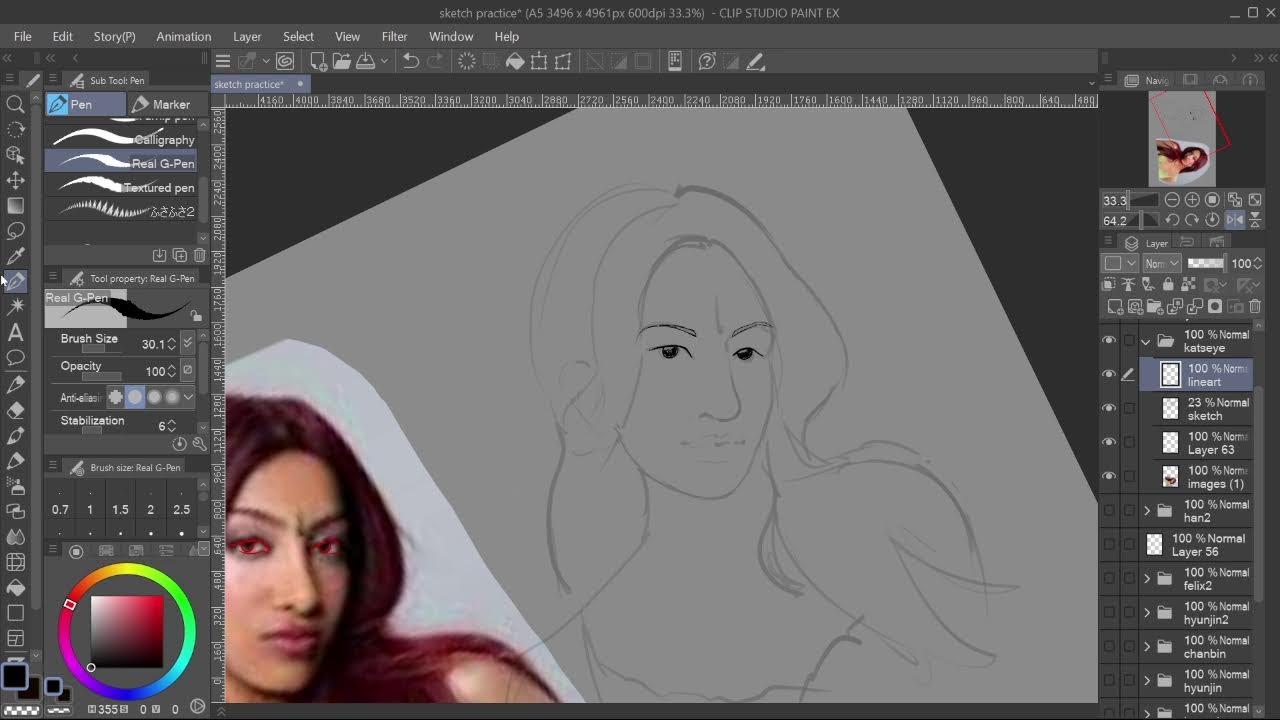Flip canvas horizontally in Navigator
This screenshot has width=1280, height=720.
[x=1234, y=220]
